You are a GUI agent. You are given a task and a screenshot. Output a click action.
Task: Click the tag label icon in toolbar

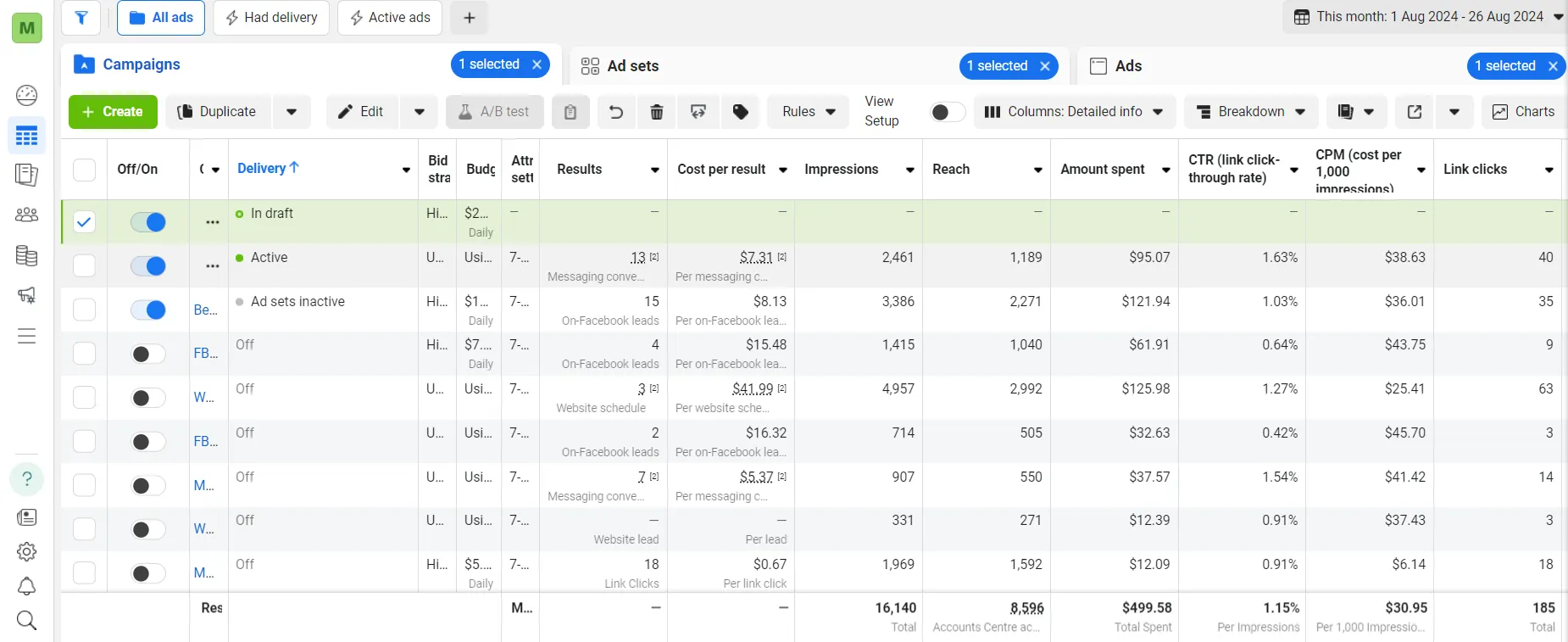pyautogui.click(x=741, y=112)
